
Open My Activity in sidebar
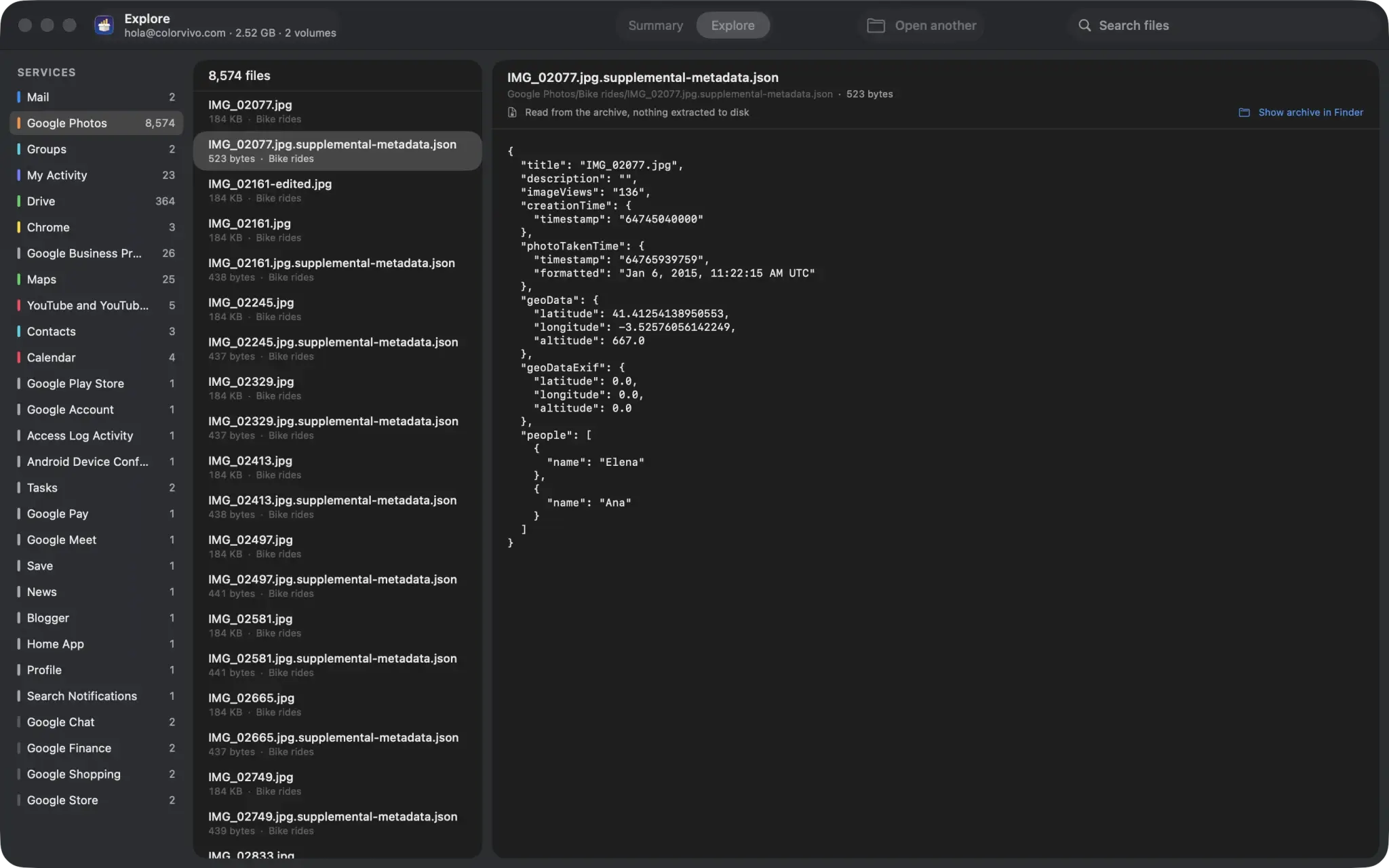pos(96,176)
